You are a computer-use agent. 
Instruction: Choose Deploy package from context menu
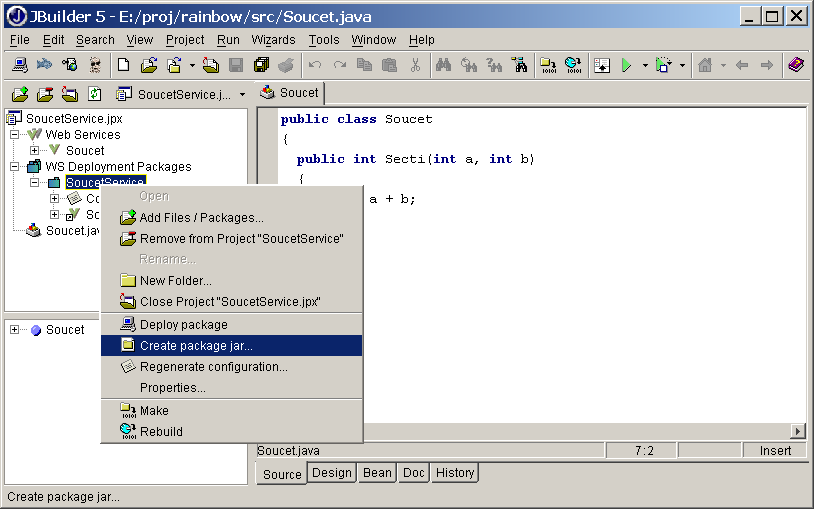(x=232, y=324)
